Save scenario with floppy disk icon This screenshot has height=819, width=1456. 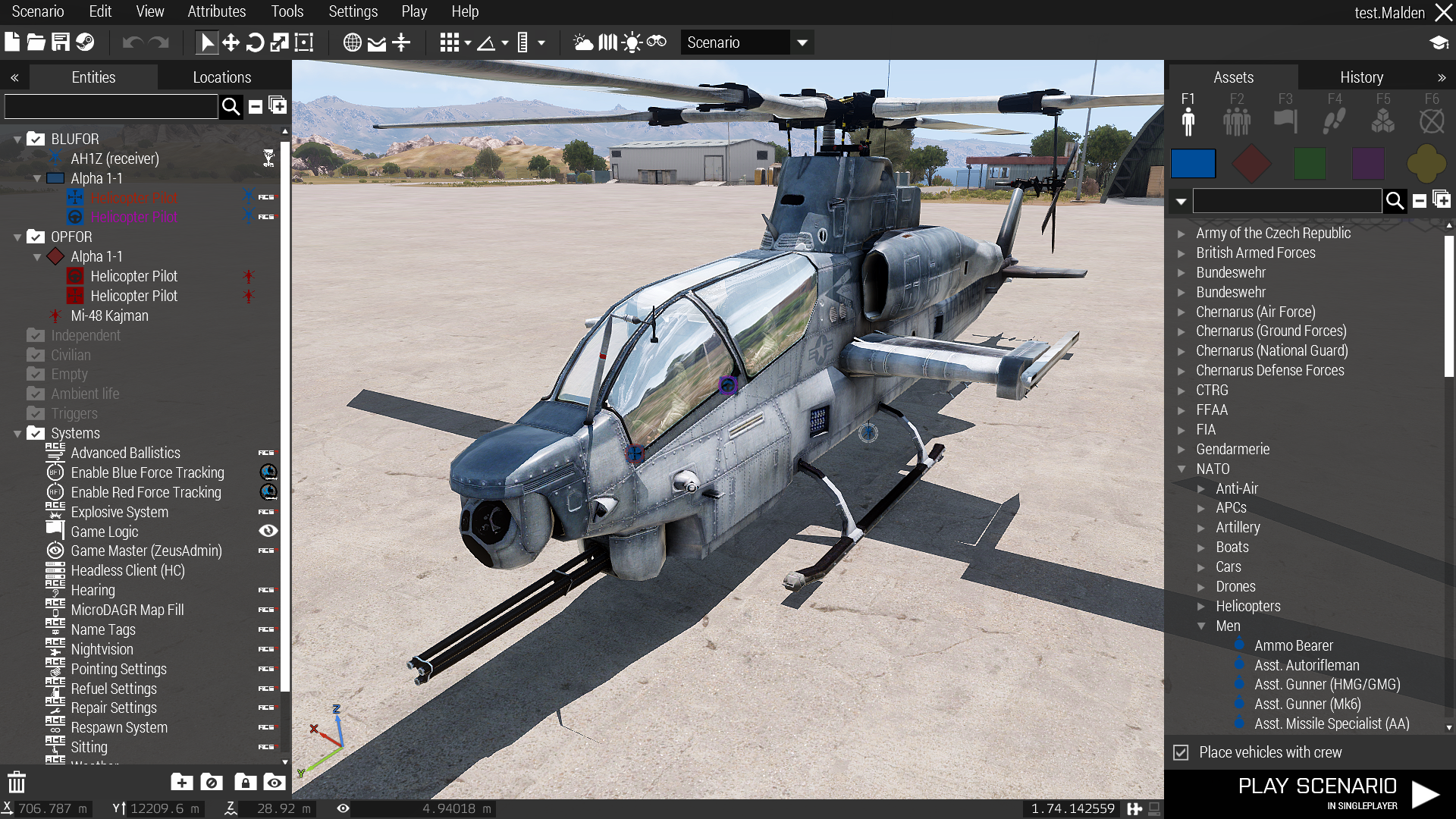pos(61,42)
